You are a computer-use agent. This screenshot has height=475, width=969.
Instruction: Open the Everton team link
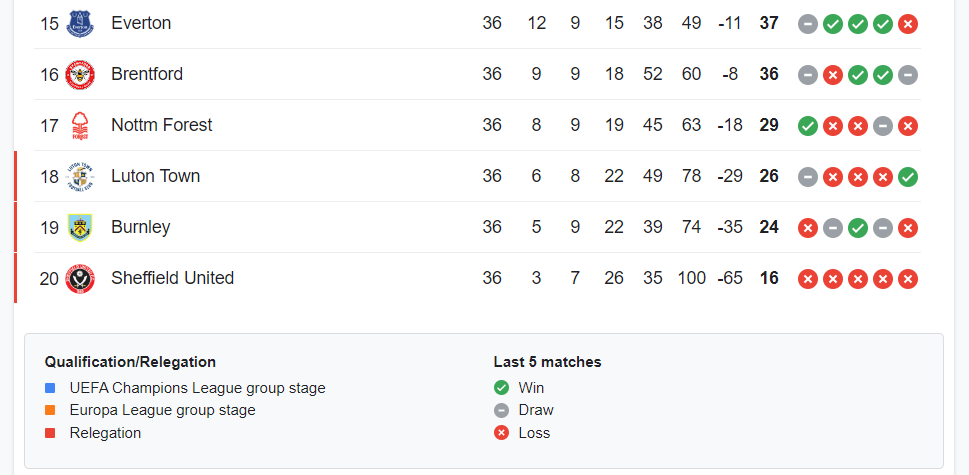click(141, 23)
